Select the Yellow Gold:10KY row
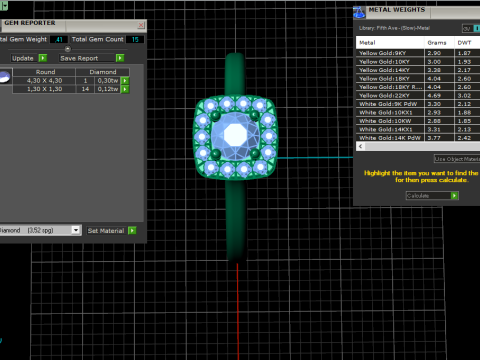Screen dimensions: 480x360 [418, 62]
